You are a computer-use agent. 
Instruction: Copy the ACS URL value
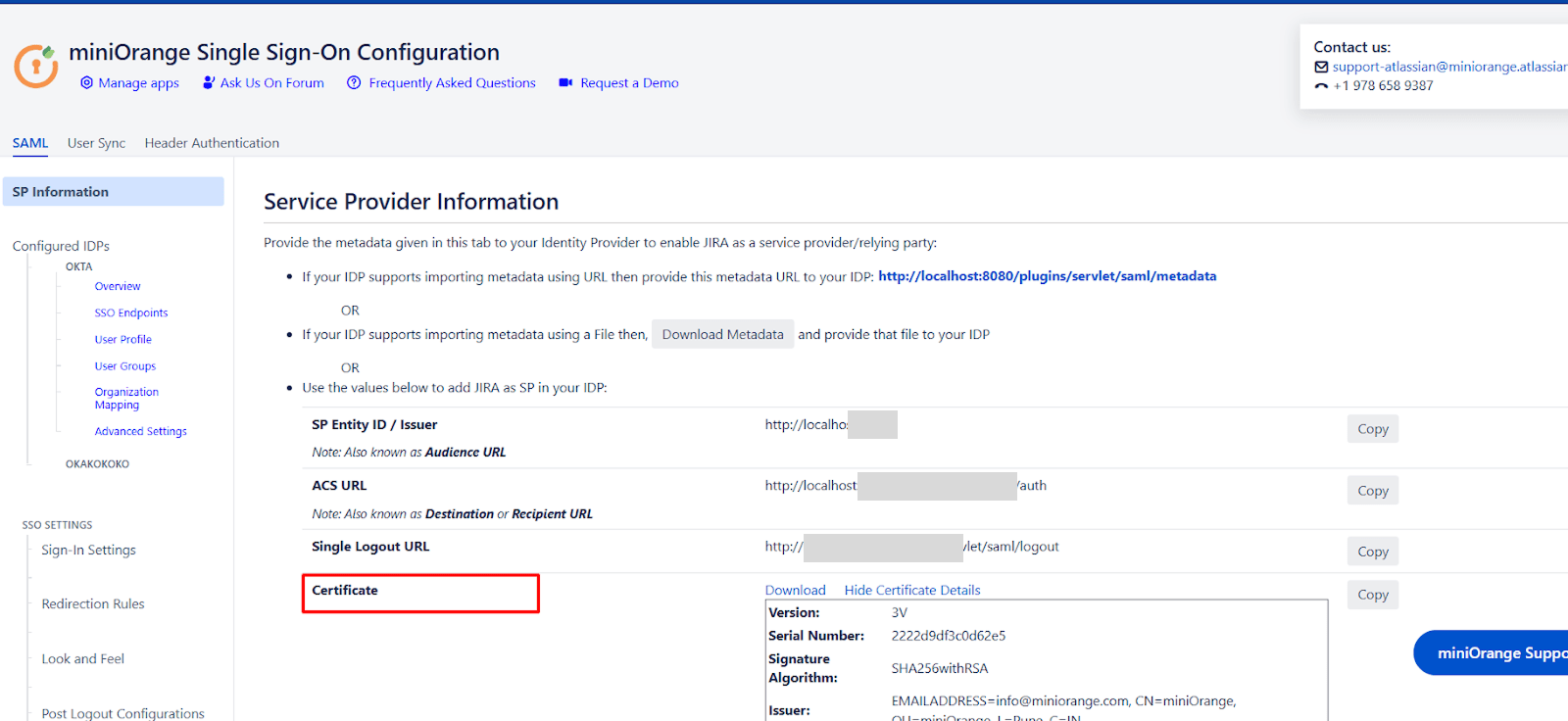coord(1372,491)
